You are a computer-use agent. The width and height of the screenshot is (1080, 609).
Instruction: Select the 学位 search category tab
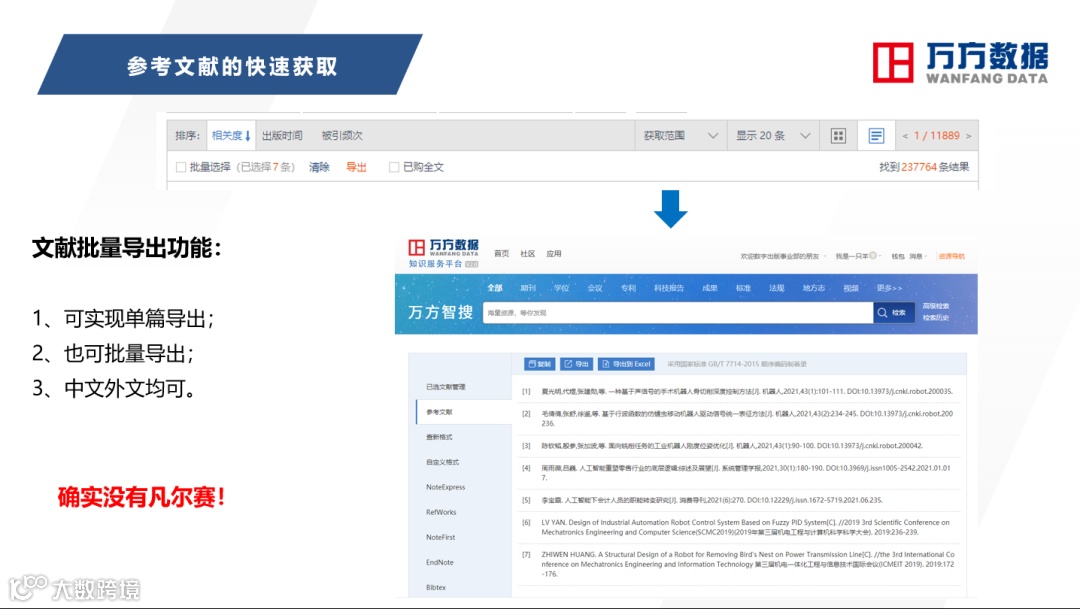click(561, 288)
